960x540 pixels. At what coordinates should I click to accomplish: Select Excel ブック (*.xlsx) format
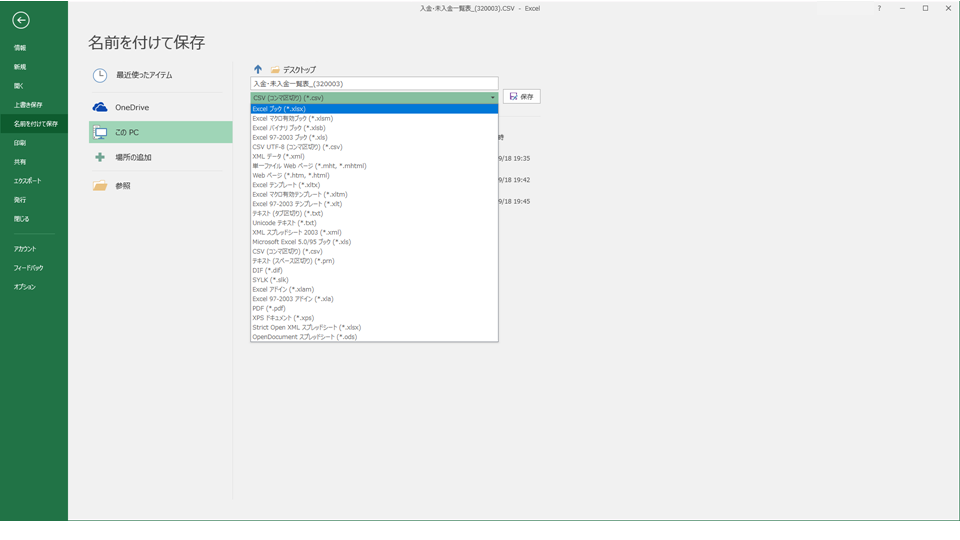[374, 109]
